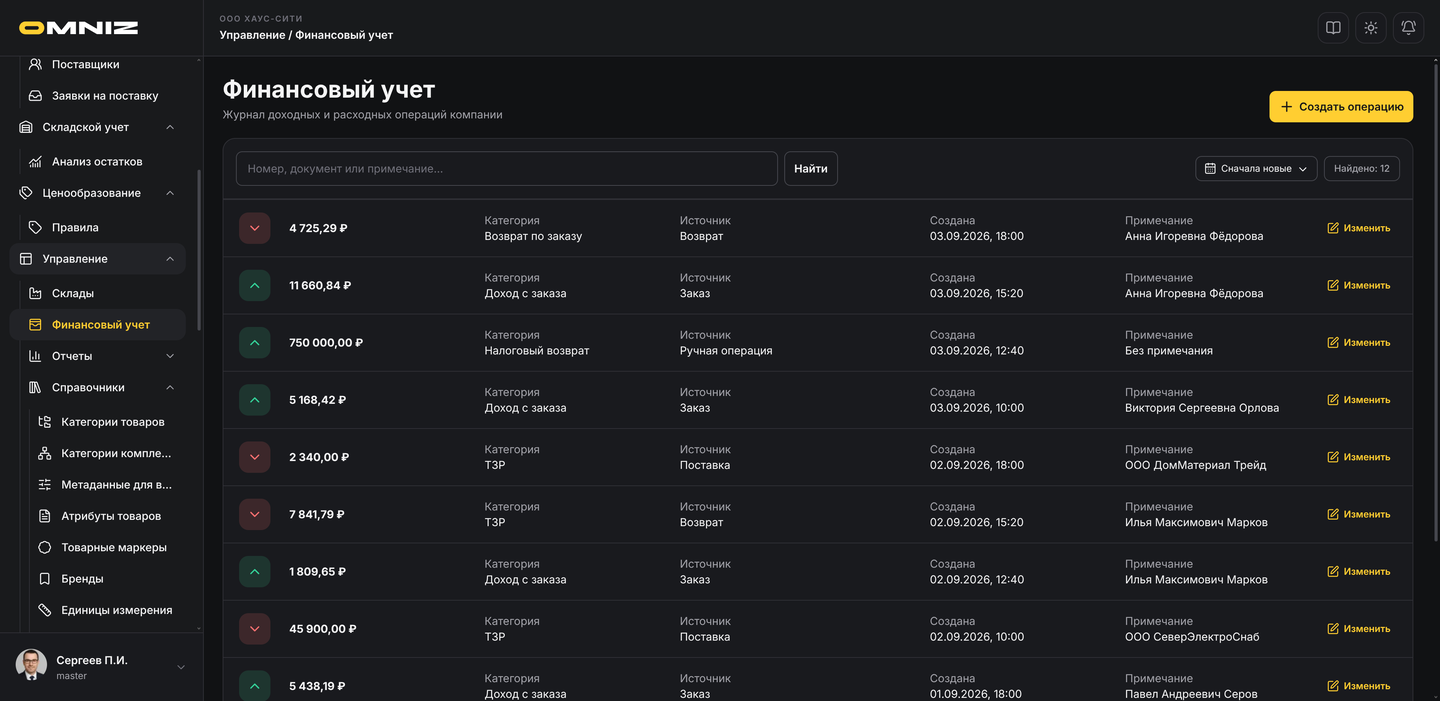Click the Найдено: 12 counter
Viewport: 1440px width, 701px height.
pyautogui.click(x=1362, y=169)
